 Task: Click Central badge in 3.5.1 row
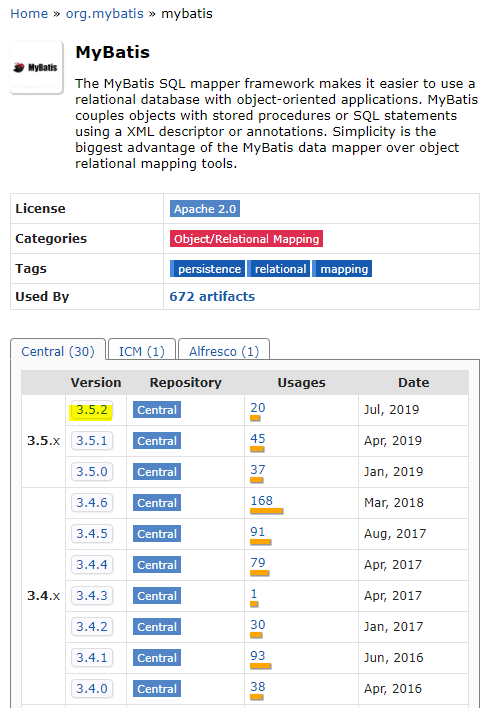coord(157,441)
